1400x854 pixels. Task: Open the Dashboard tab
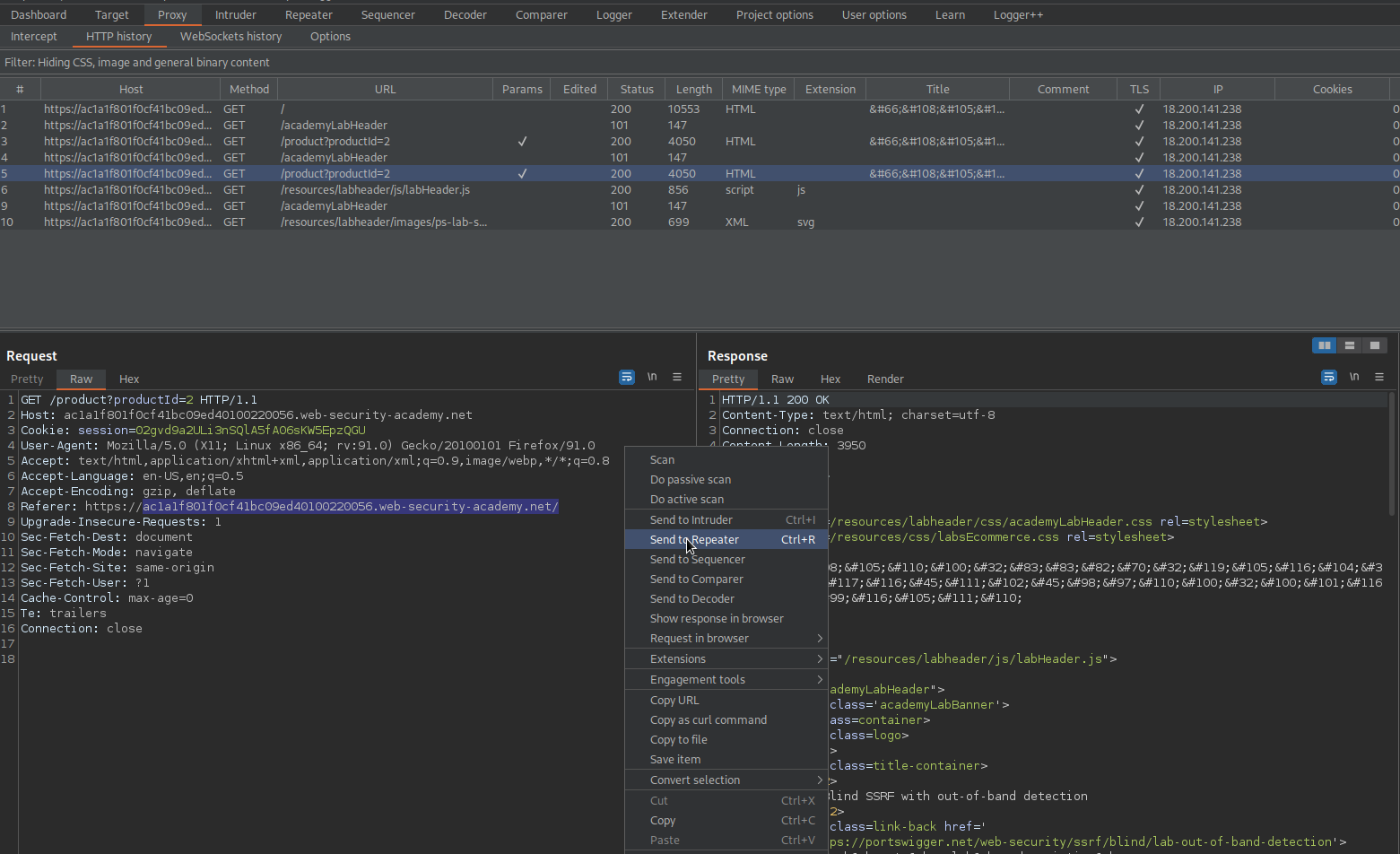tap(39, 15)
